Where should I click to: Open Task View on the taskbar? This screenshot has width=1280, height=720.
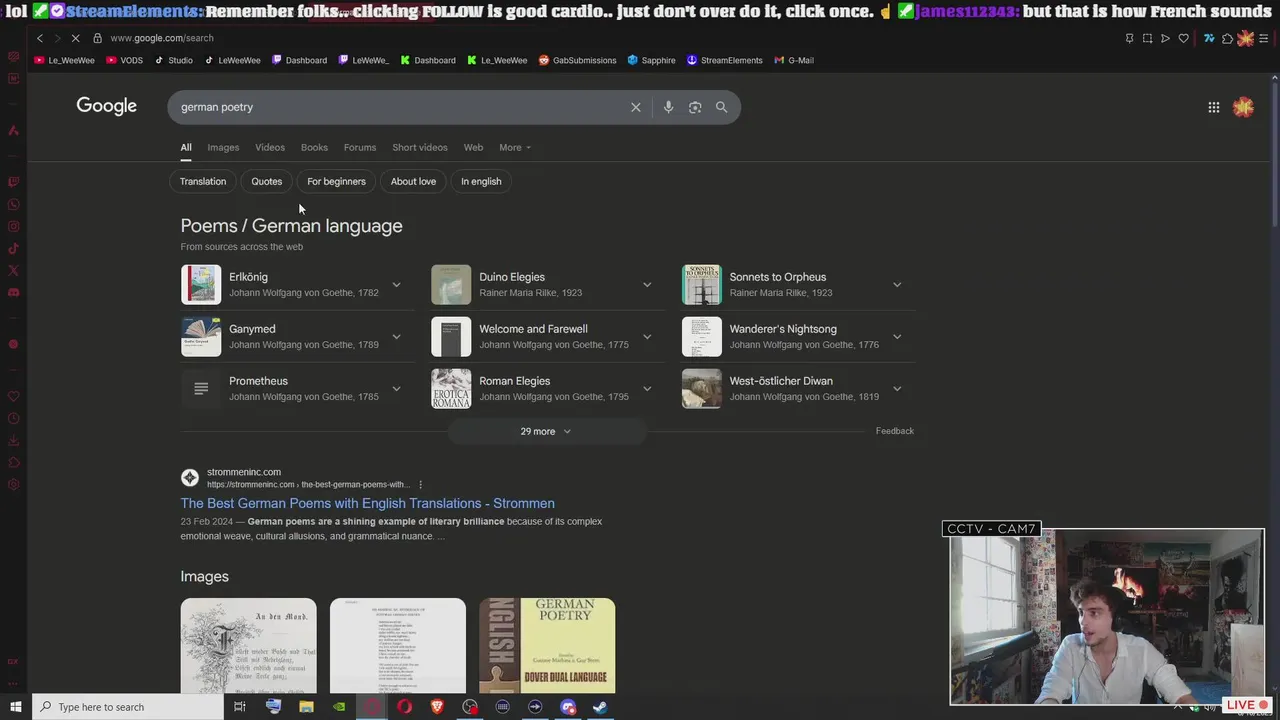tap(240, 707)
